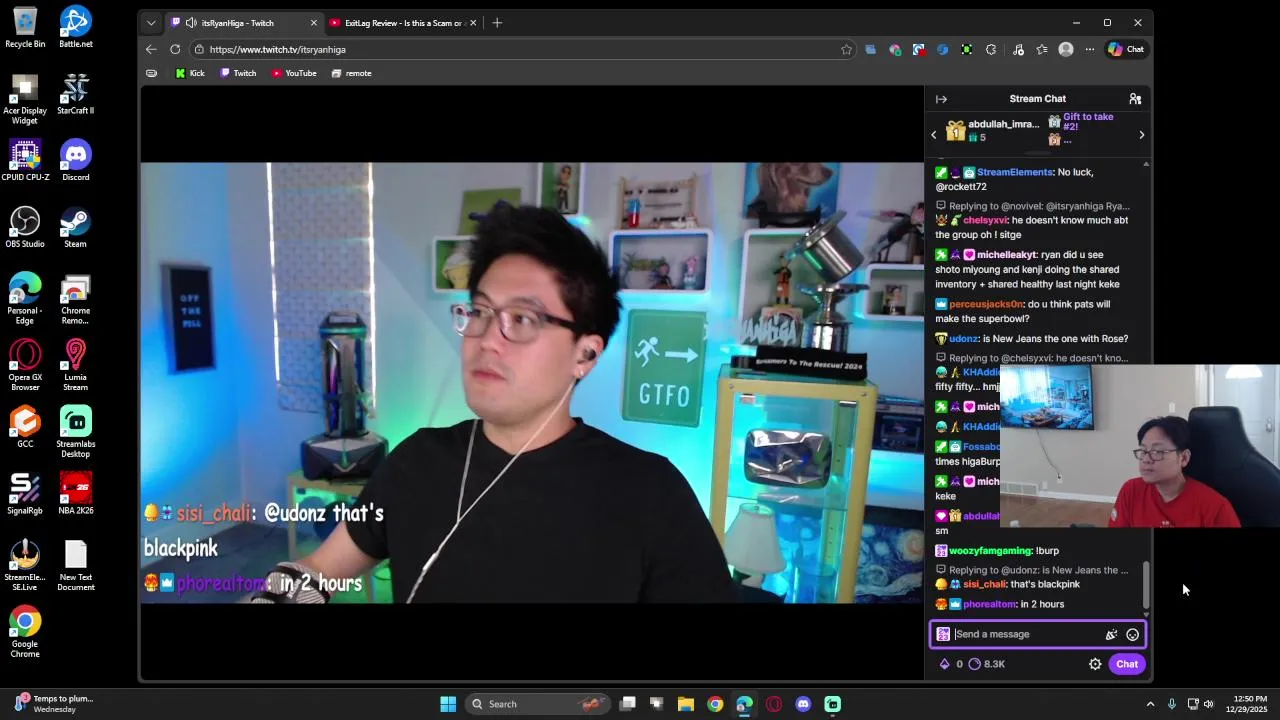This screenshot has height=720, width=1280.
Task: Send message with the Chat button
Action: pyautogui.click(x=1127, y=664)
